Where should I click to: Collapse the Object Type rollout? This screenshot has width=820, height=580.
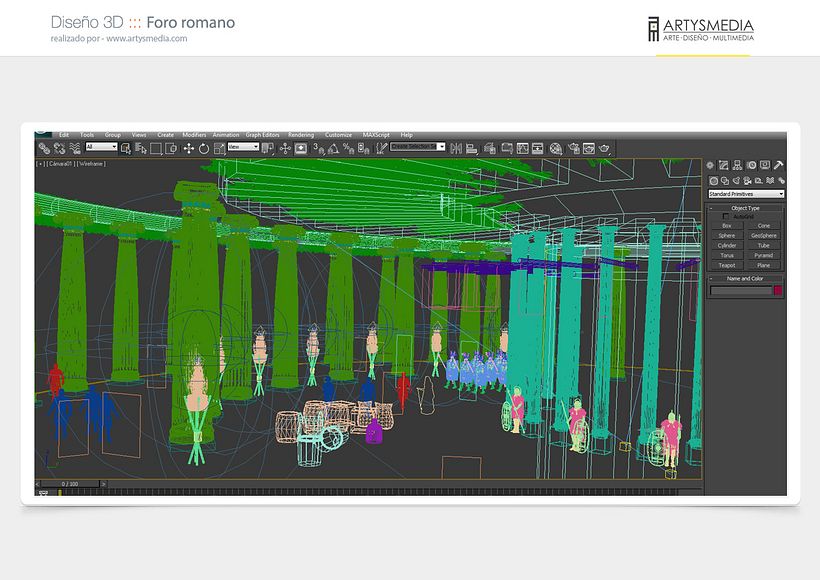tap(746, 208)
